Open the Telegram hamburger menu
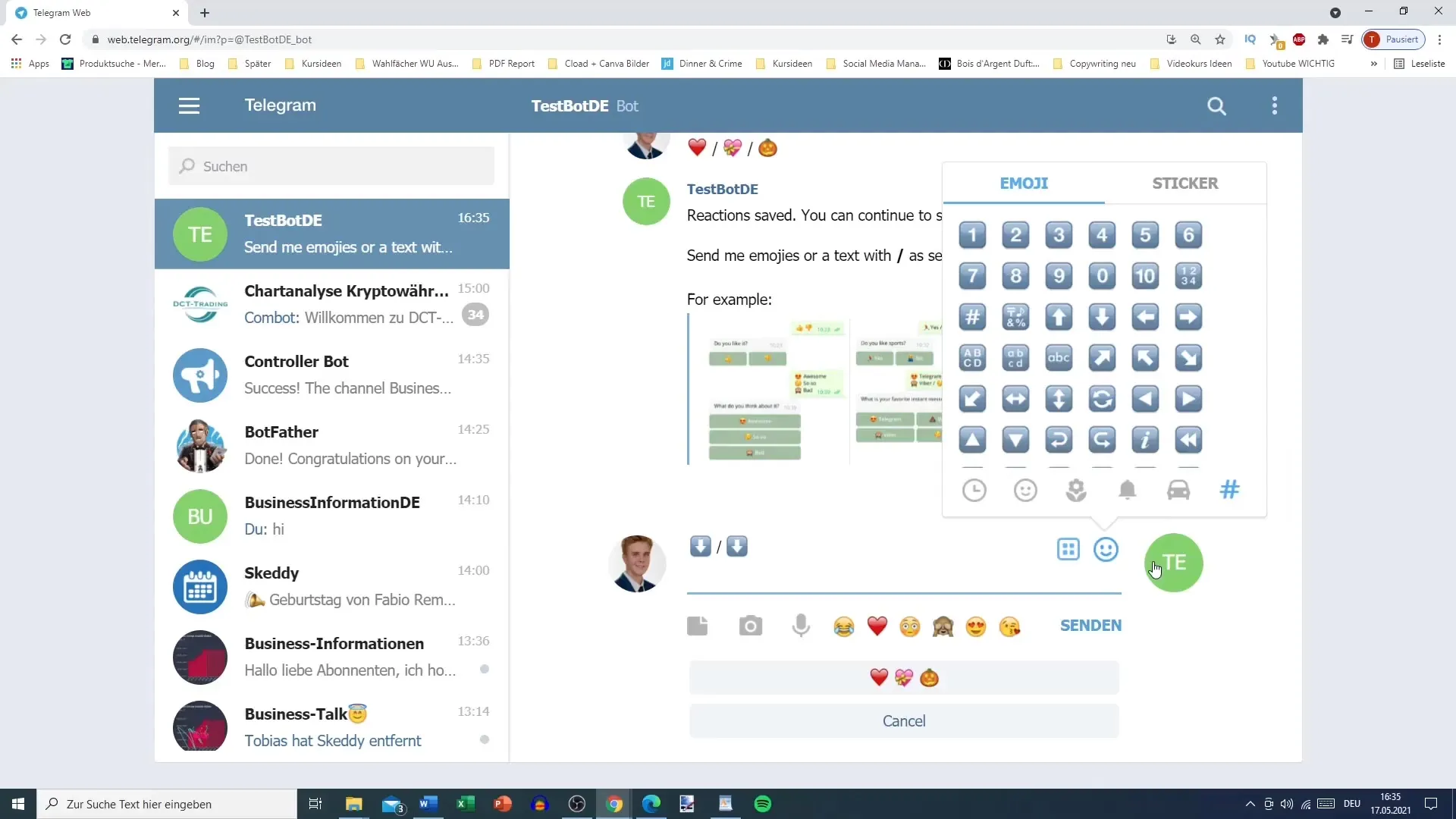The height and width of the screenshot is (819, 1456). (x=189, y=106)
